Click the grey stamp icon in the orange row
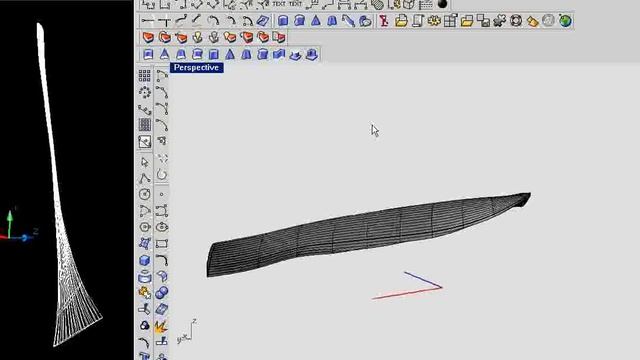Image resolution: width=640 pixels, height=360 pixels. [x=213, y=38]
